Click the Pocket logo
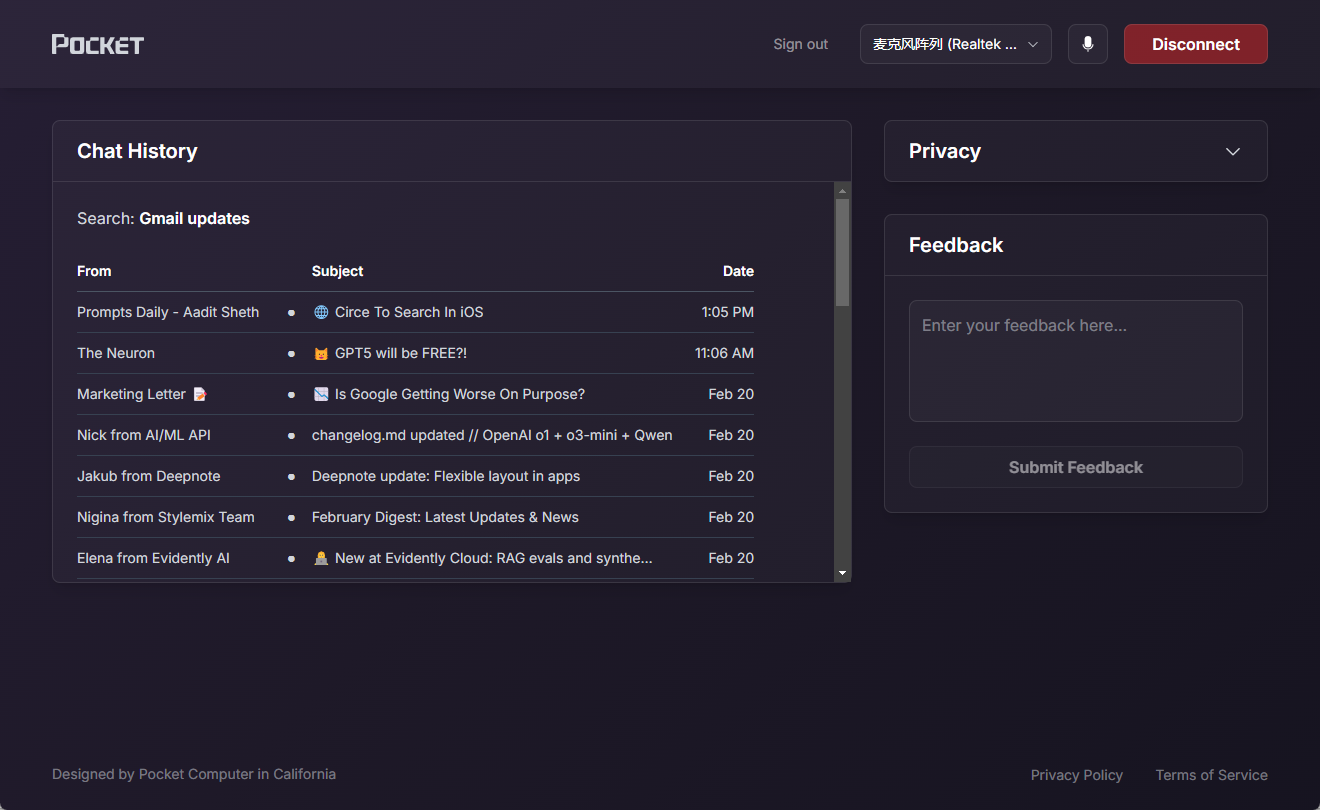 (98, 44)
